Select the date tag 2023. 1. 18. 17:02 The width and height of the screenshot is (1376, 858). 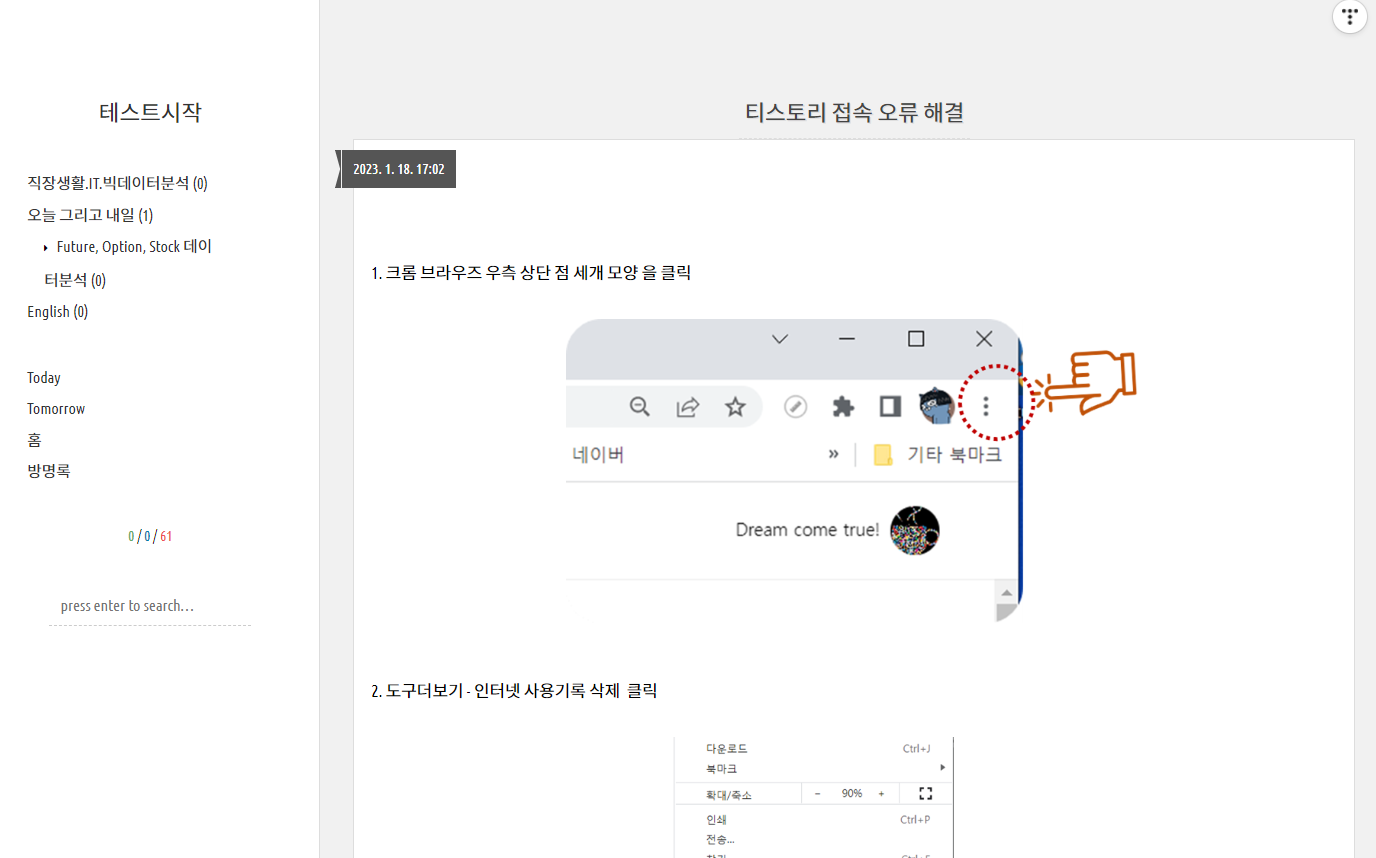(x=398, y=169)
